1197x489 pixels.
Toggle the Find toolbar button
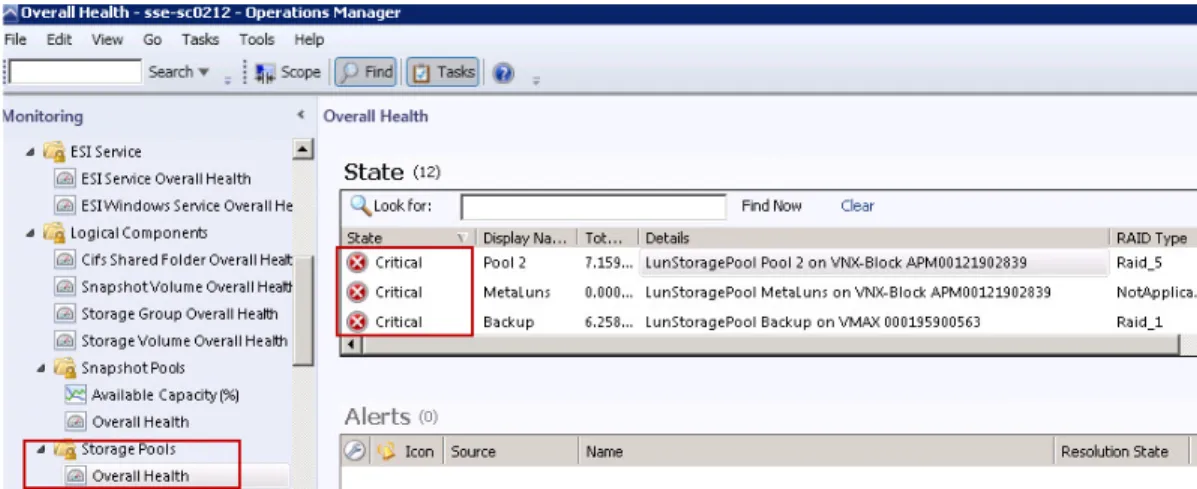click(366, 72)
